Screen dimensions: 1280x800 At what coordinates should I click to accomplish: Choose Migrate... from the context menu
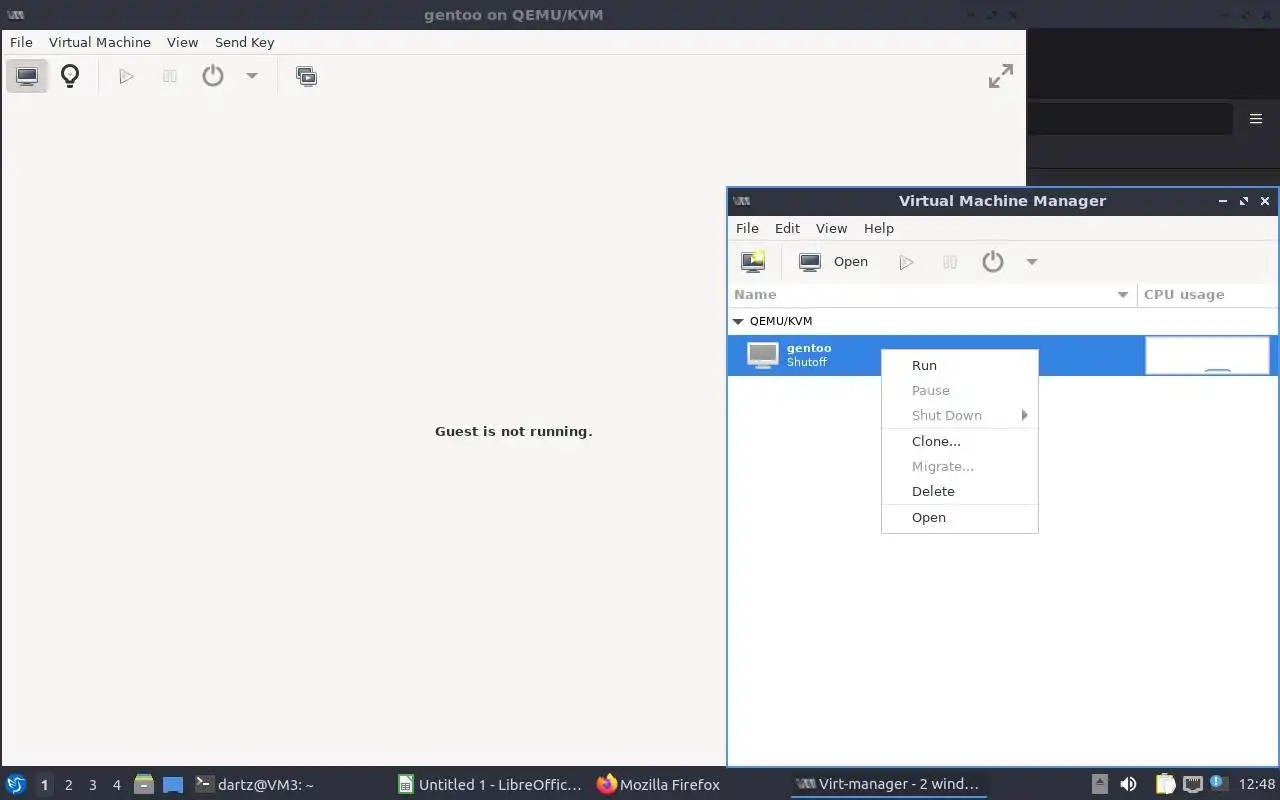point(960,466)
